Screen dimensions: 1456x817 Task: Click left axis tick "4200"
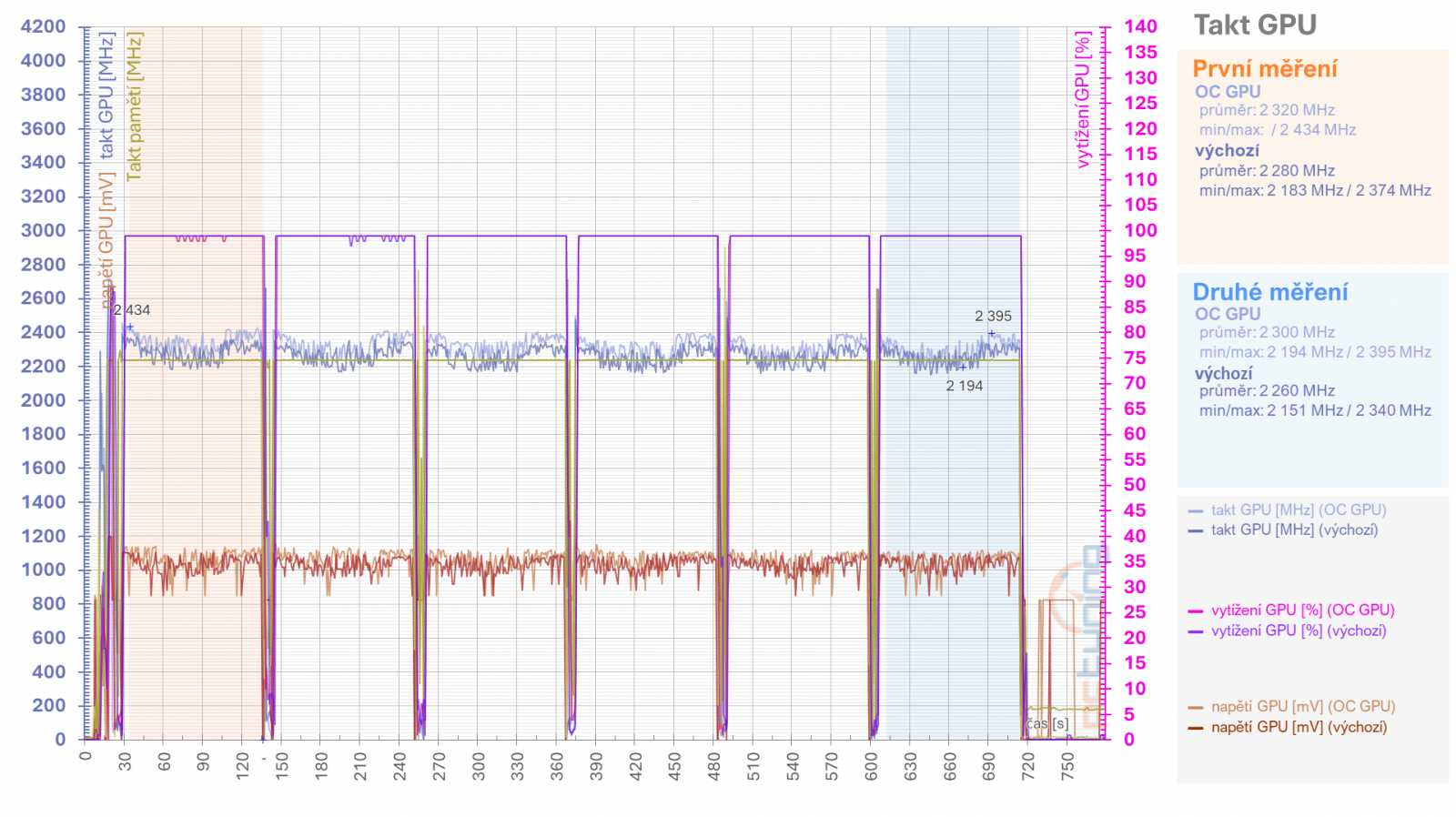44,27
